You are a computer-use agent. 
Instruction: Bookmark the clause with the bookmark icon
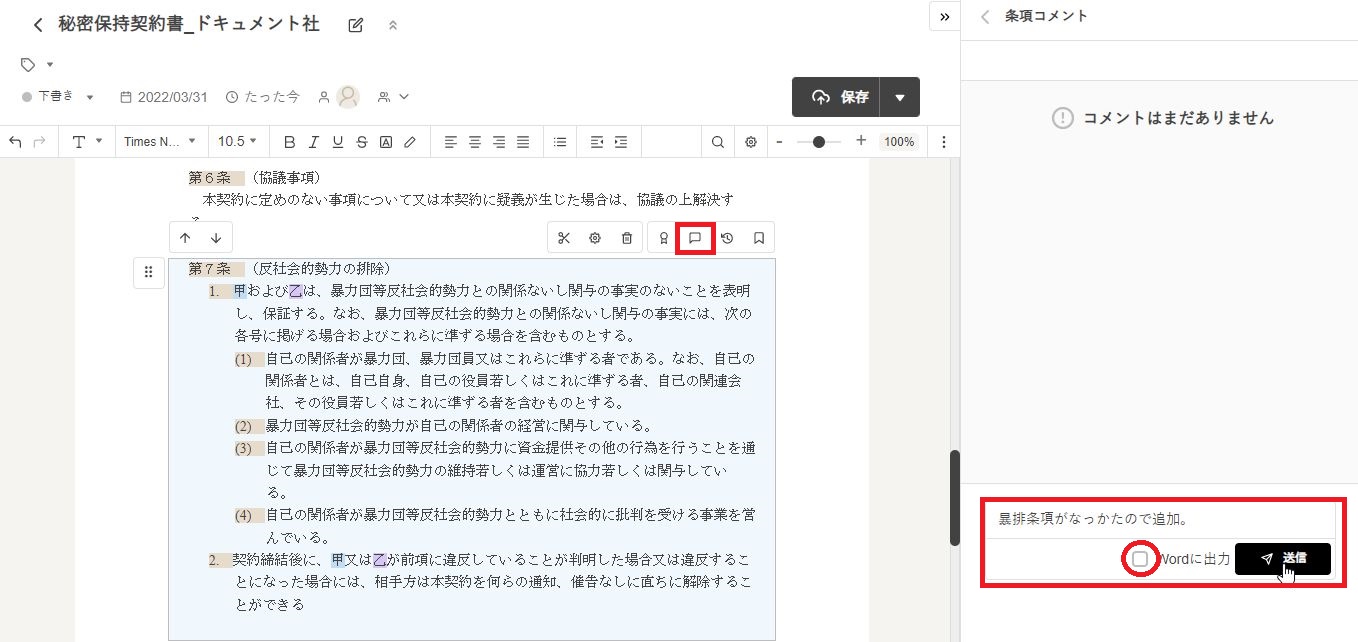pyautogui.click(x=759, y=238)
